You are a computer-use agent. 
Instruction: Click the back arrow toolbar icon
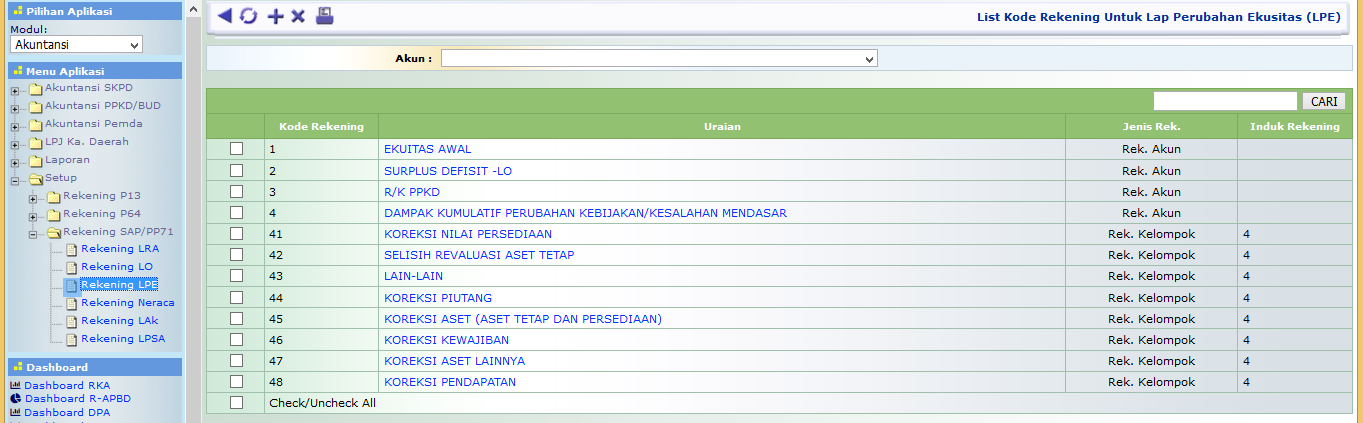click(x=224, y=16)
